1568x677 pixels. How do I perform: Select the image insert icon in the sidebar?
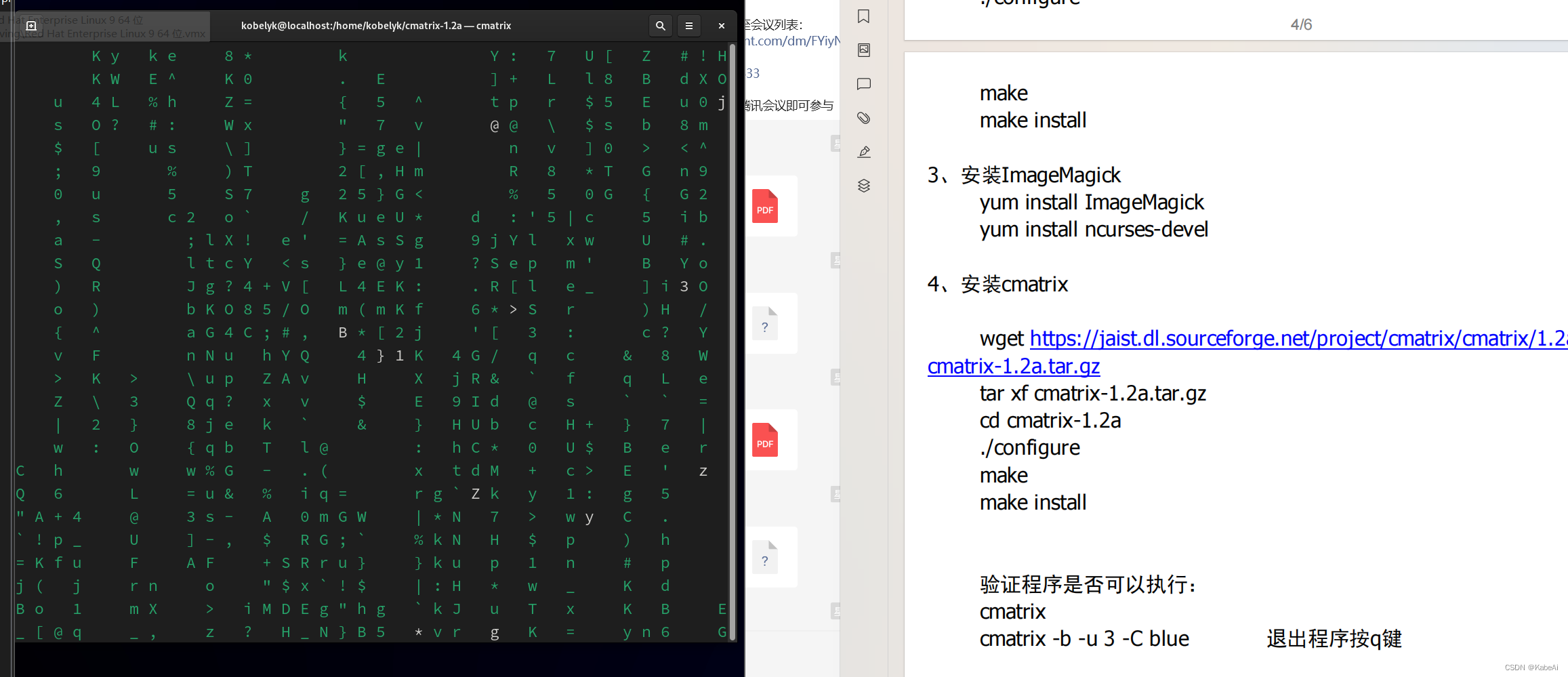(x=863, y=49)
